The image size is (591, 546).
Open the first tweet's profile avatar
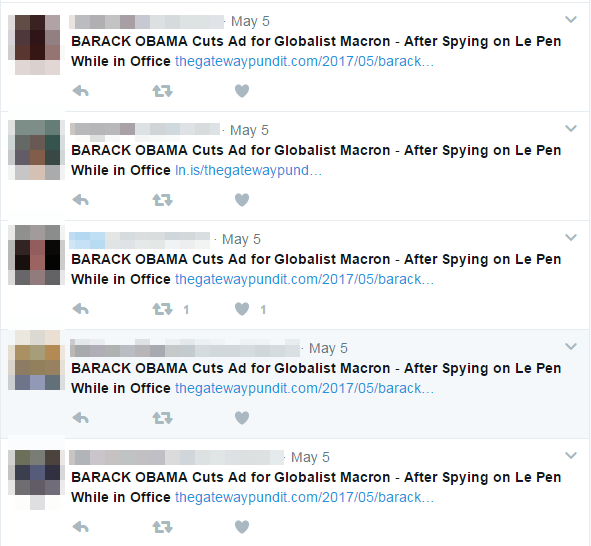pyautogui.click(x=34, y=45)
